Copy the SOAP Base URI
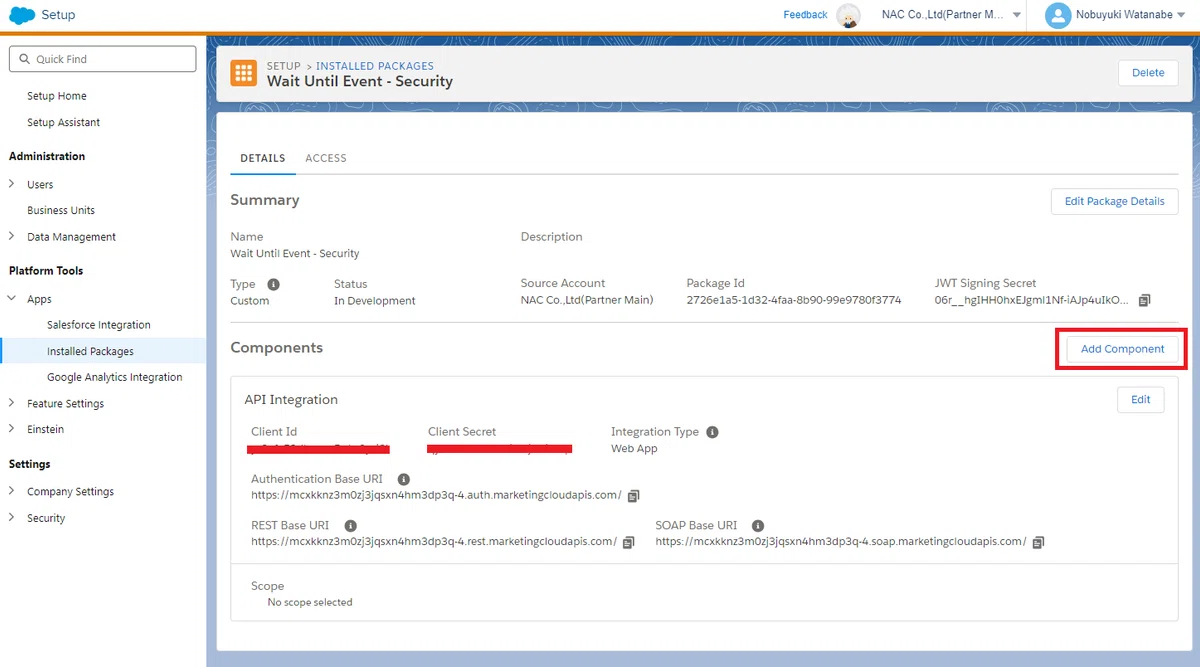The width and height of the screenshot is (1200, 667). (1038, 542)
